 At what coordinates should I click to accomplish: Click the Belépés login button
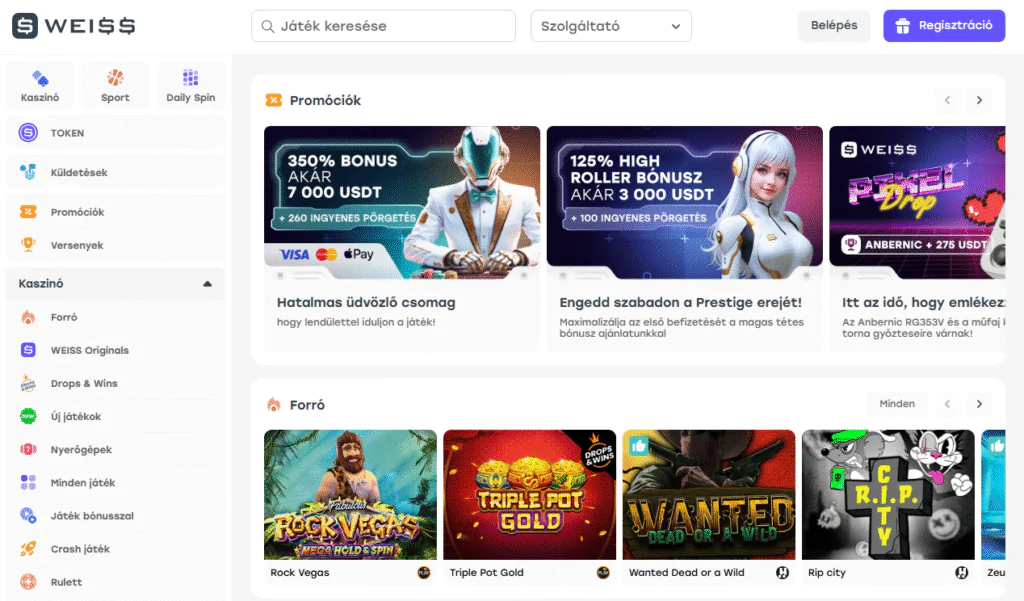pos(834,25)
